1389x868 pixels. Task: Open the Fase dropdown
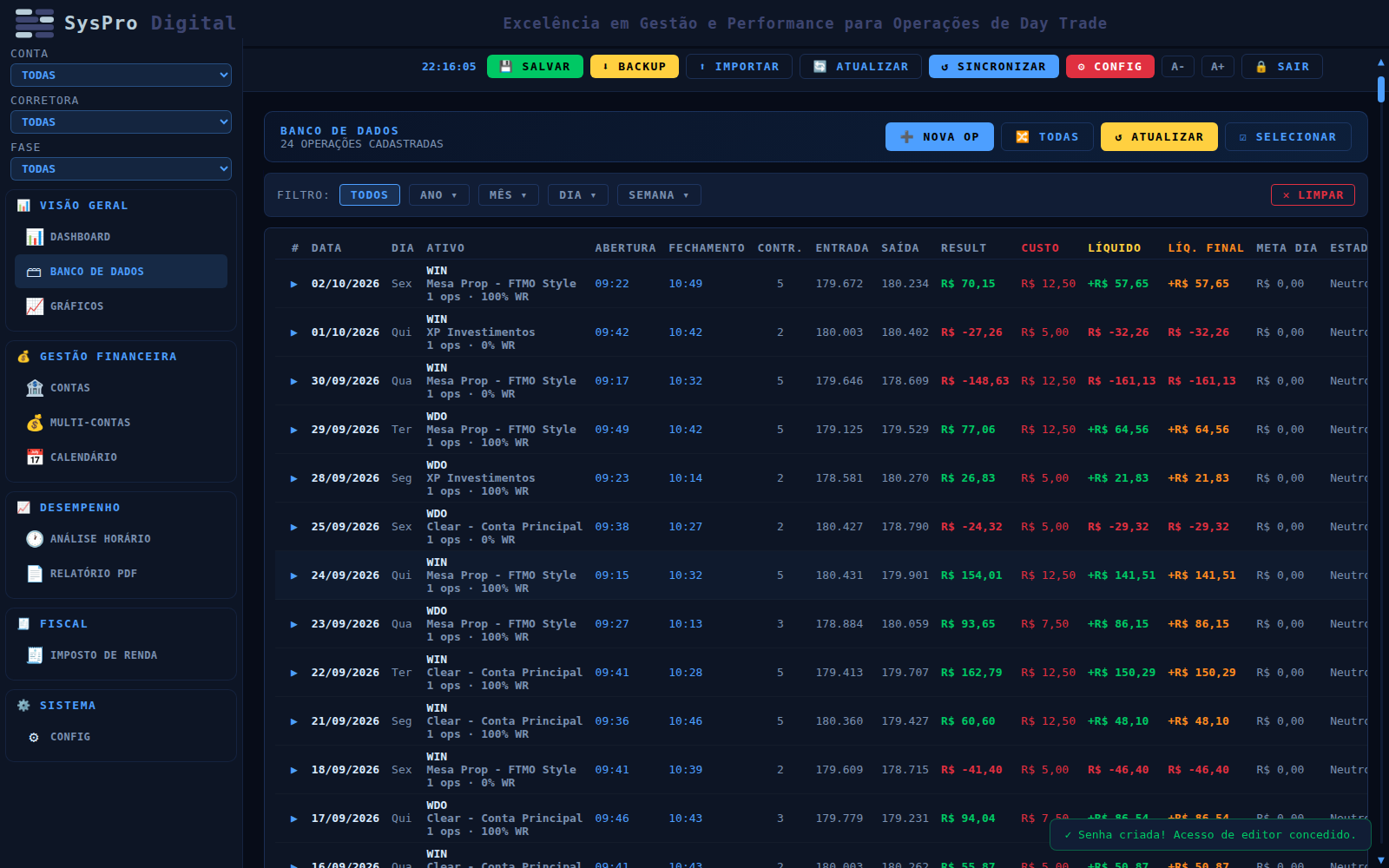(x=121, y=169)
